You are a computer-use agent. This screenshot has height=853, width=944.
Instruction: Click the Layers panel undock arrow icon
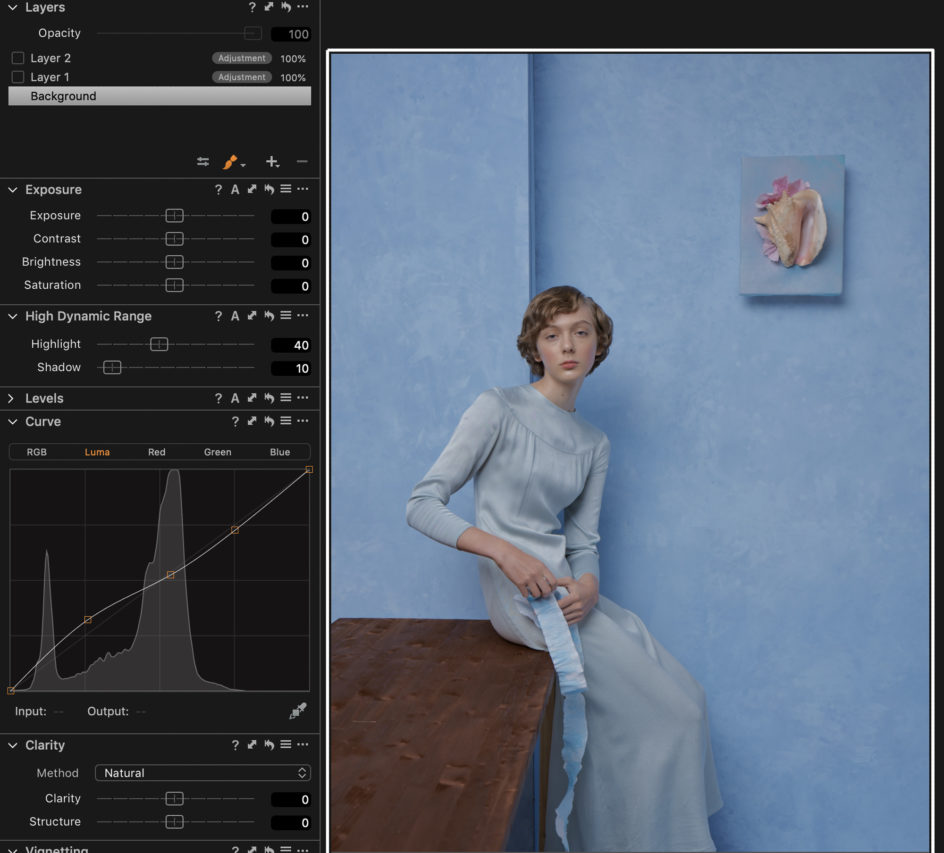coord(269,7)
